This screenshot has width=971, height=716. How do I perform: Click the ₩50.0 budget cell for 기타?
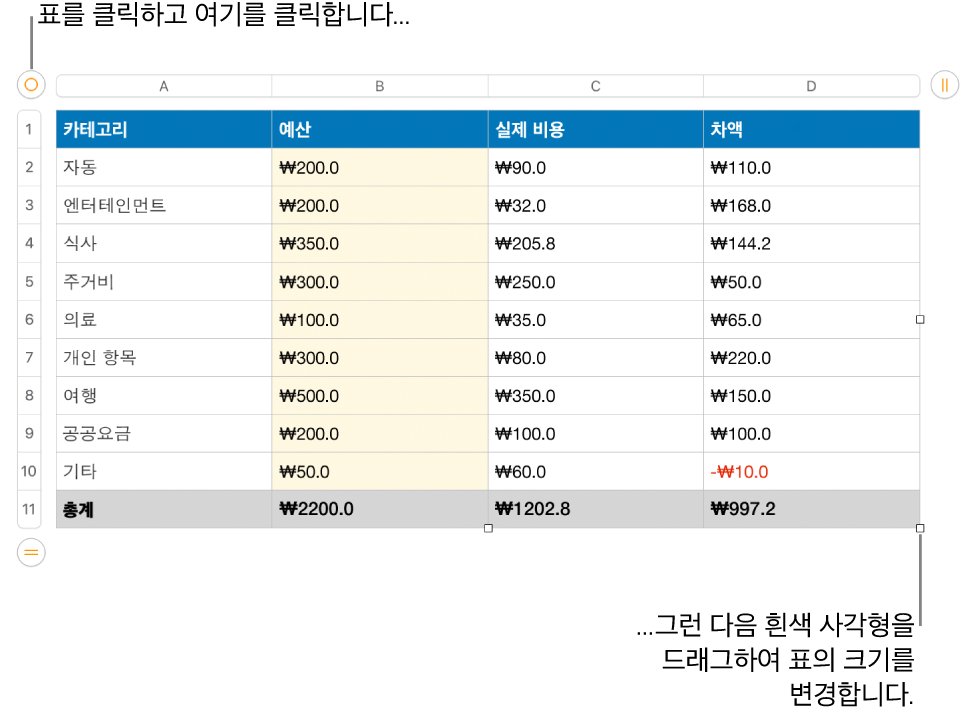380,471
